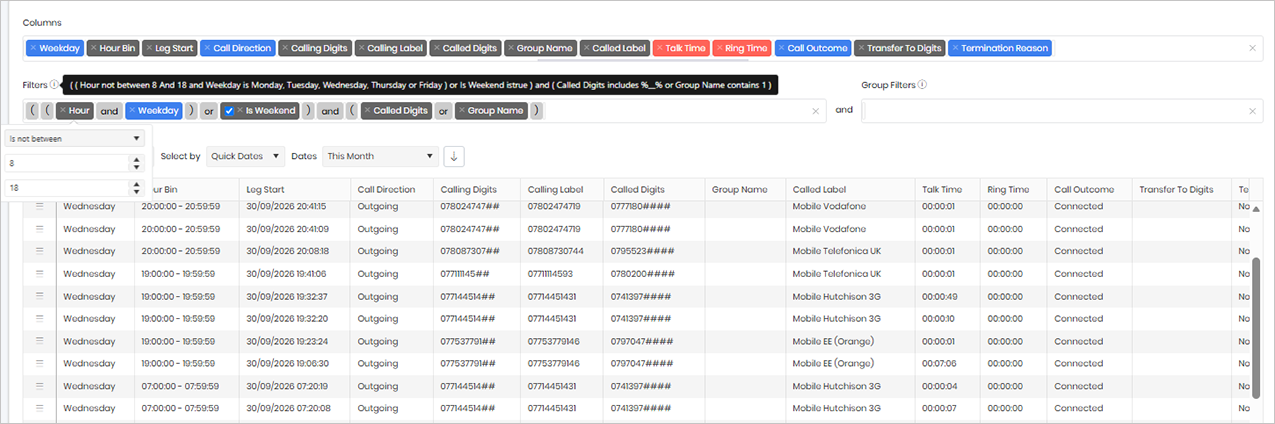Open the Quick Dates dropdown
1275x424 pixels.
(x=245, y=156)
